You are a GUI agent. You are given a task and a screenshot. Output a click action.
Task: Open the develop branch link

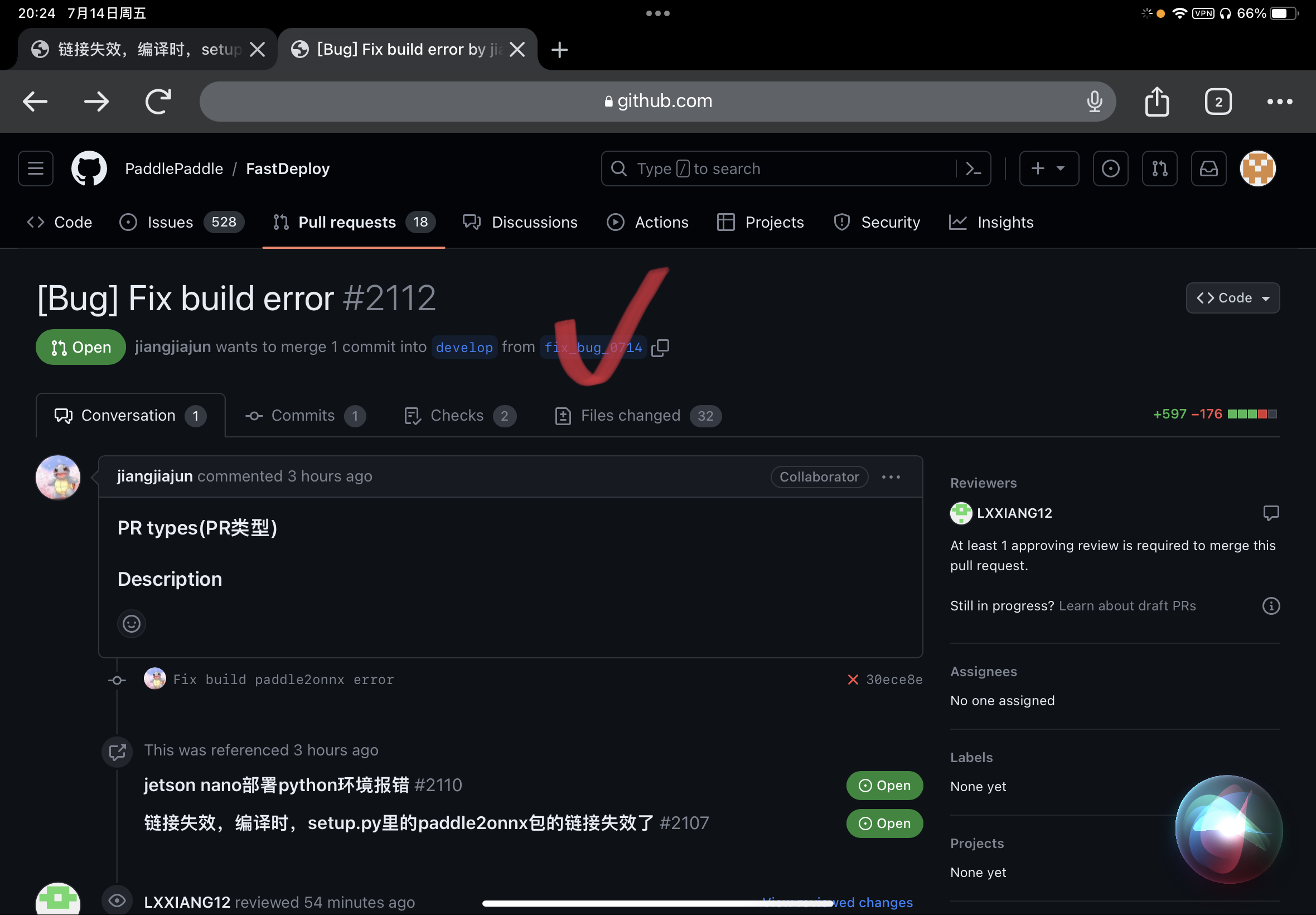[x=464, y=348]
